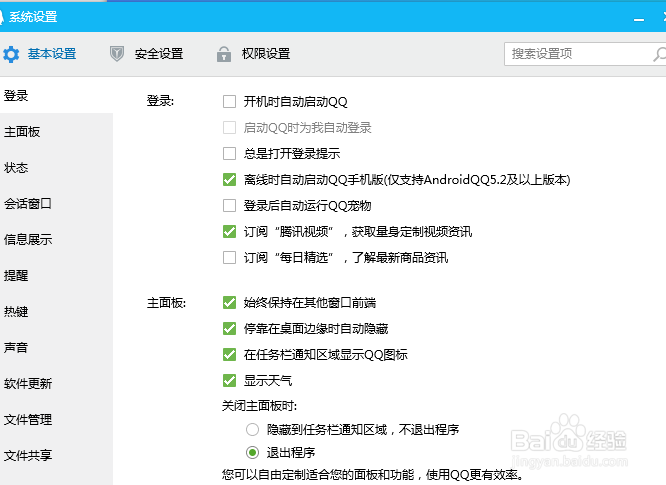Choose the 退出程序 radio button
The width and height of the screenshot is (666, 485).
tap(252, 453)
